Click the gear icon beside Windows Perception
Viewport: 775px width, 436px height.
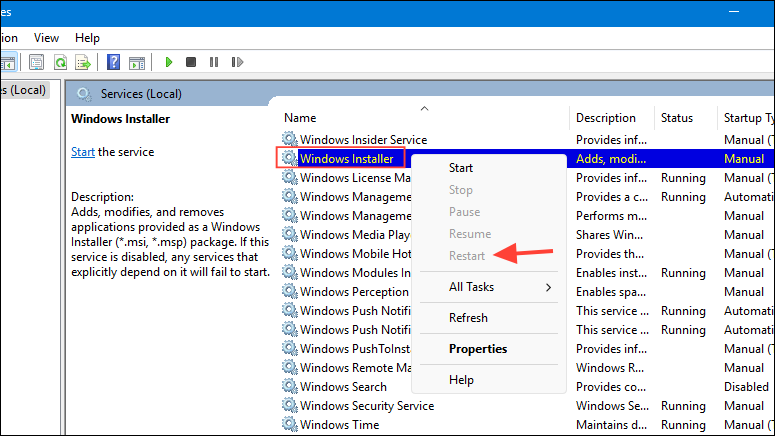point(290,292)
